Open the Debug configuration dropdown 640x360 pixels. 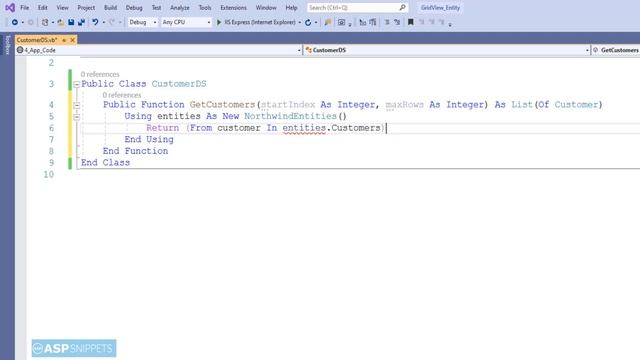[142, 22]
